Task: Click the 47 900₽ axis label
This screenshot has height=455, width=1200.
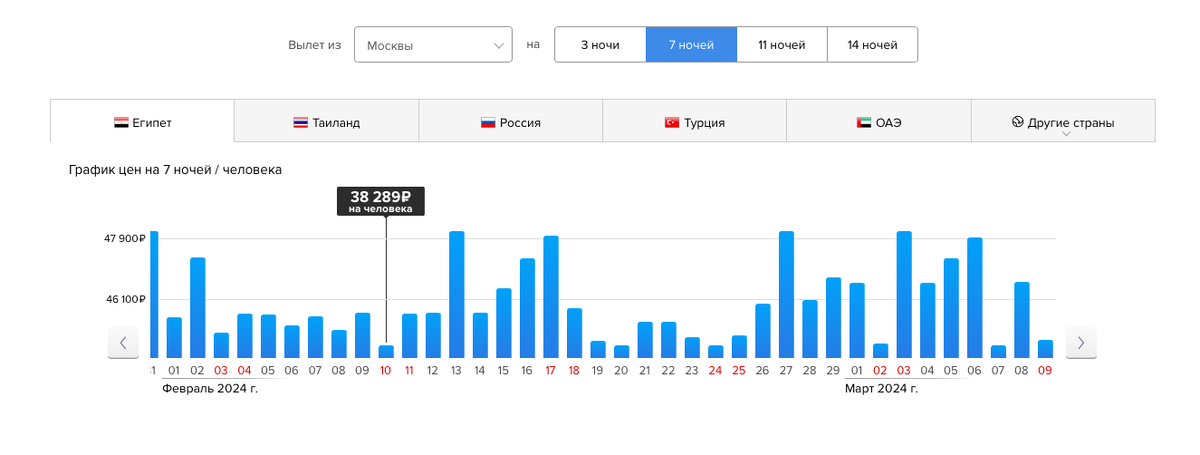Action: 125,239
